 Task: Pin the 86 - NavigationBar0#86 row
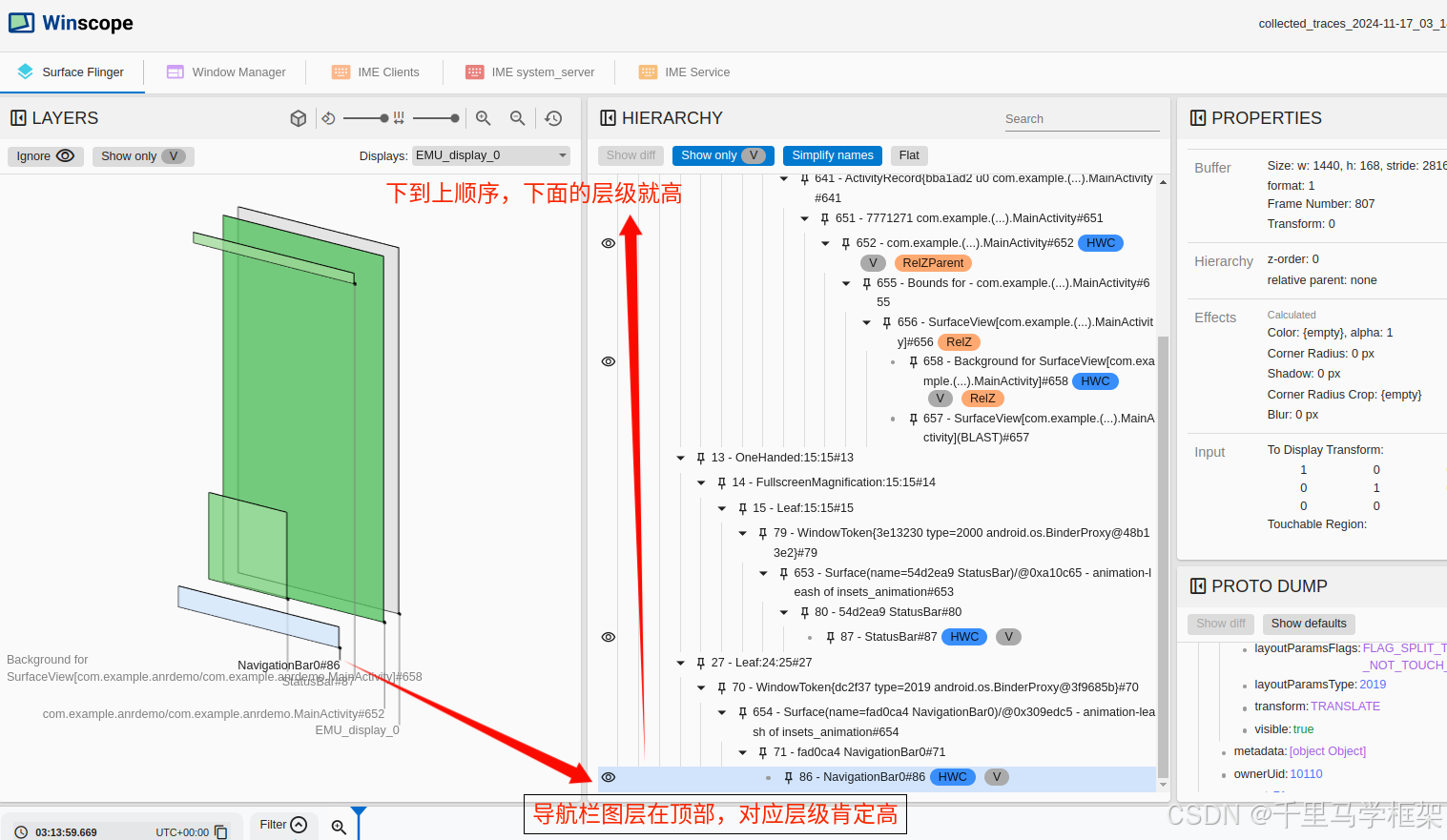[789, 777]
